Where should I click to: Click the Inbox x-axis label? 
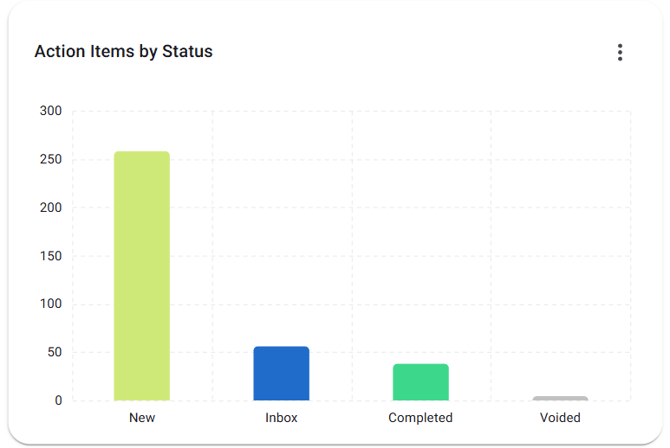coord(281,418)
